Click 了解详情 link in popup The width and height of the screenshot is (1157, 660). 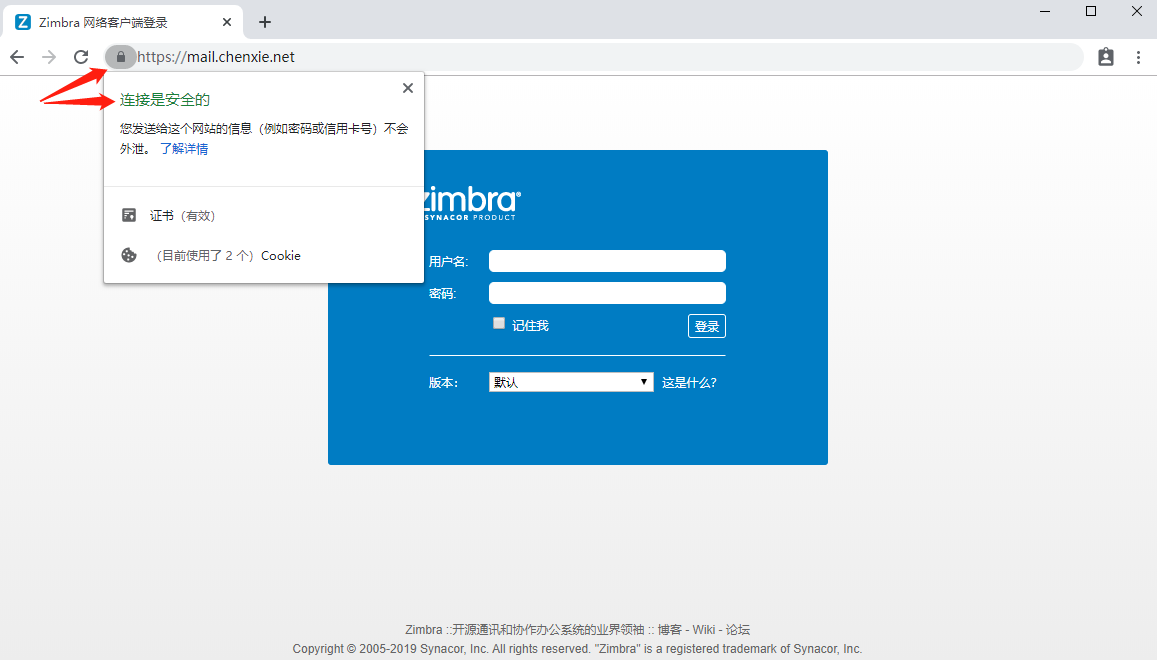pos(184,148)
